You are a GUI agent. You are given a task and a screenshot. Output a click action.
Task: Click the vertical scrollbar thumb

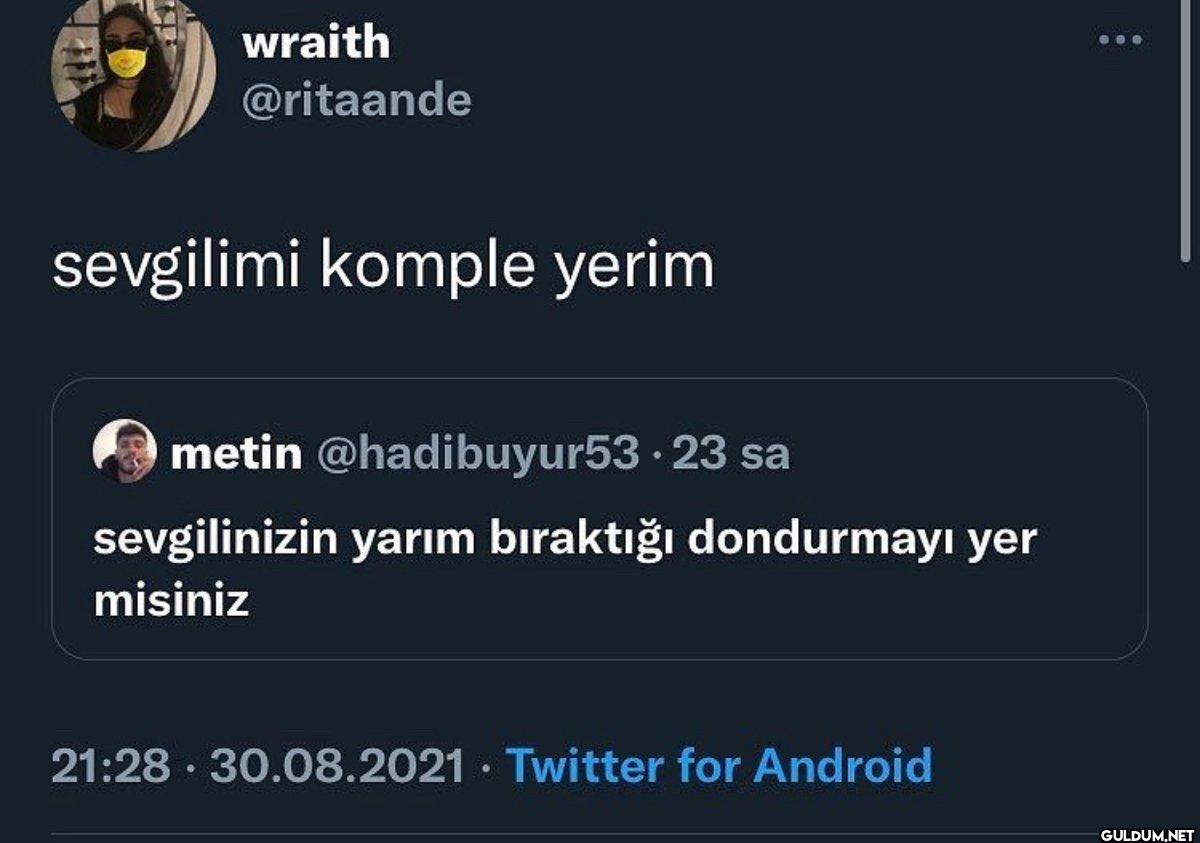[x=1188, y=128]
